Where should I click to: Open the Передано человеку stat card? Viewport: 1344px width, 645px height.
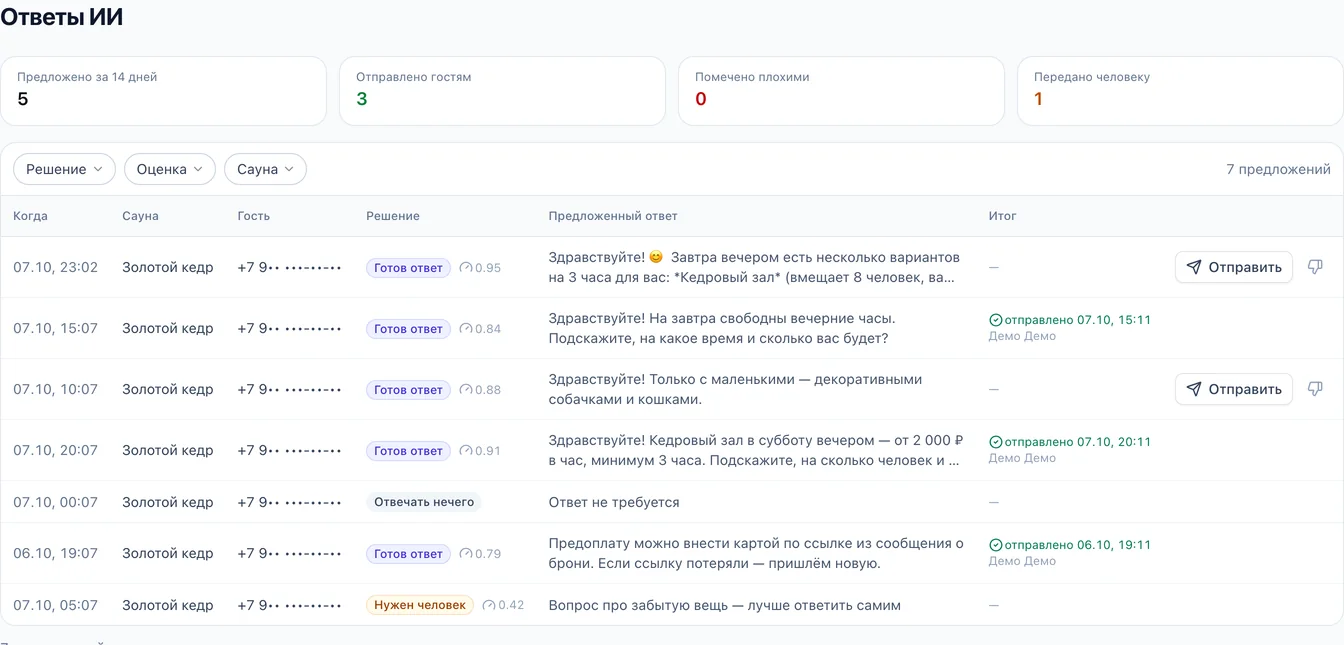[1180, 91]
